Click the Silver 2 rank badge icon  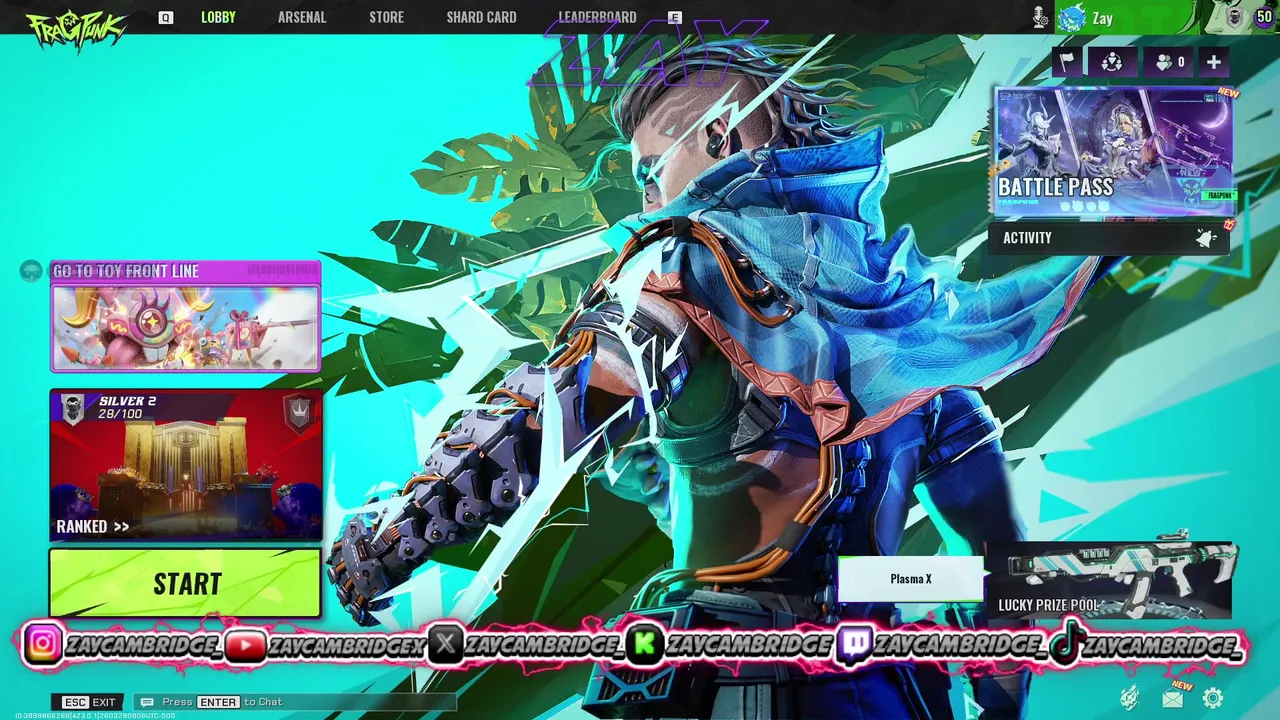click(72, 409)
